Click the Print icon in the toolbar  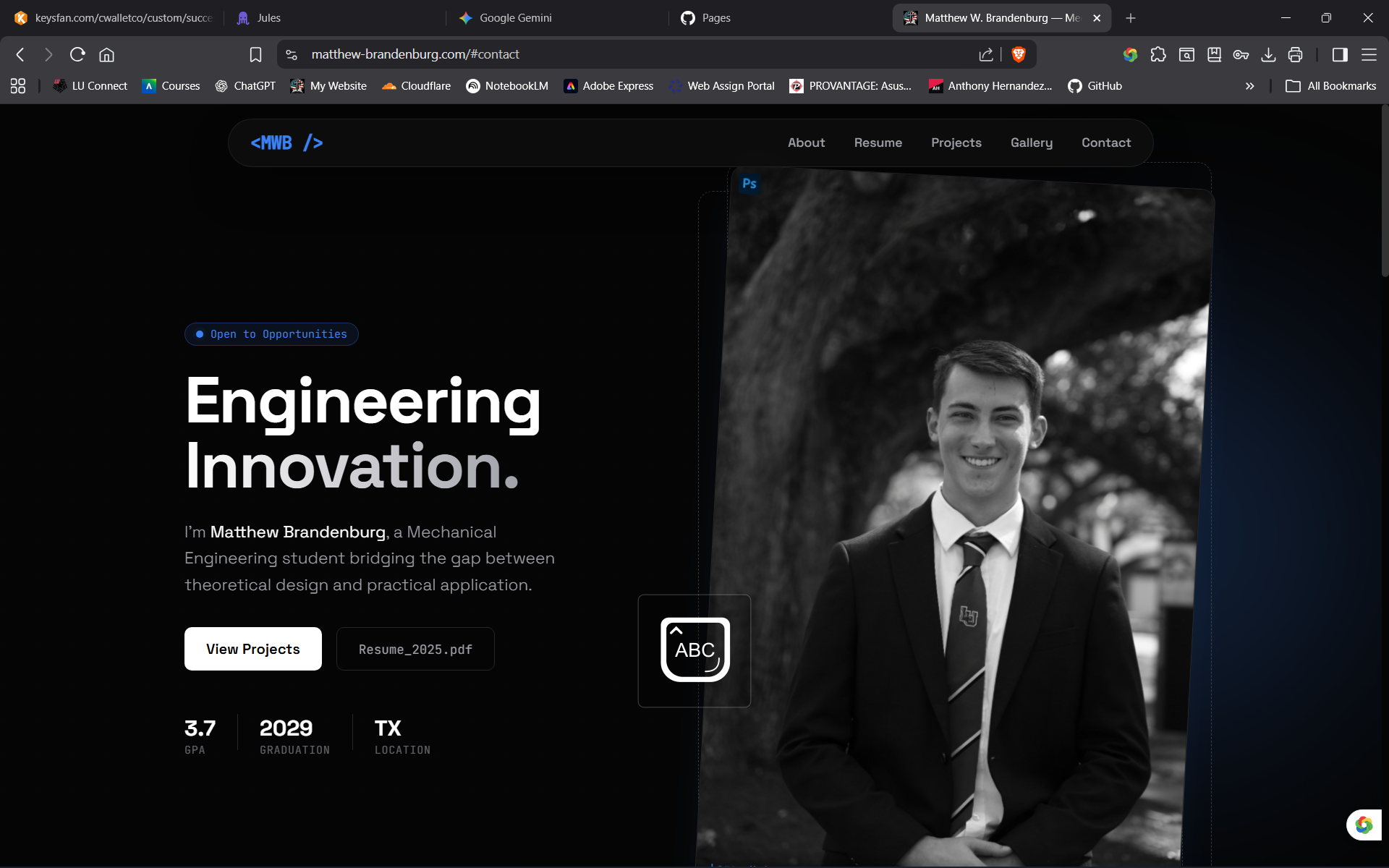coord(1295,54)
